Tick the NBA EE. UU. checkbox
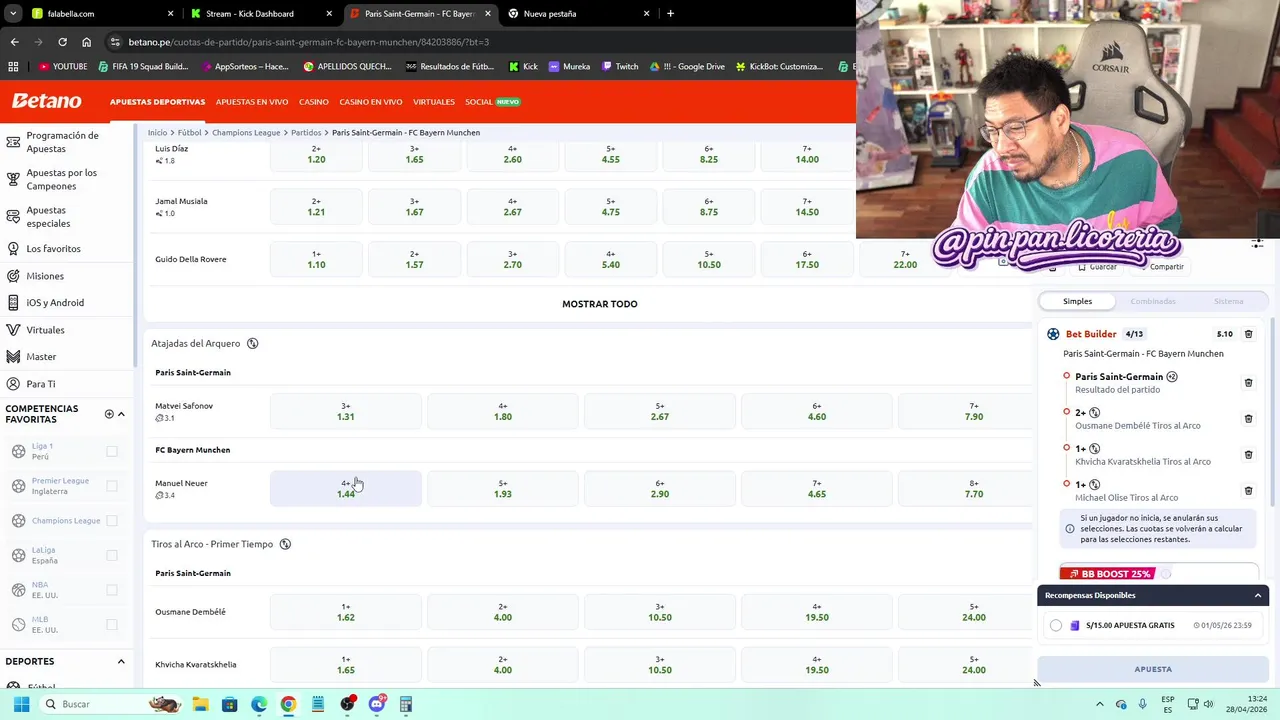Viewport: 1280px width, 720px height. pos(112,590)
